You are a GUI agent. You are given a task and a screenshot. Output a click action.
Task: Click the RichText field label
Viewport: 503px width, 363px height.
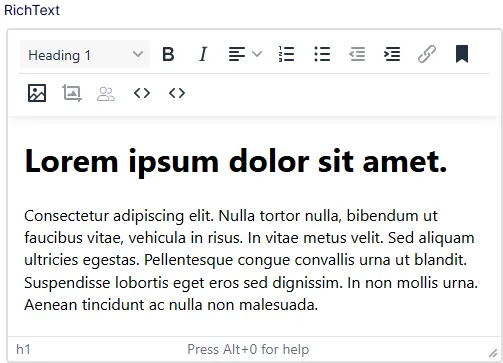32,10
